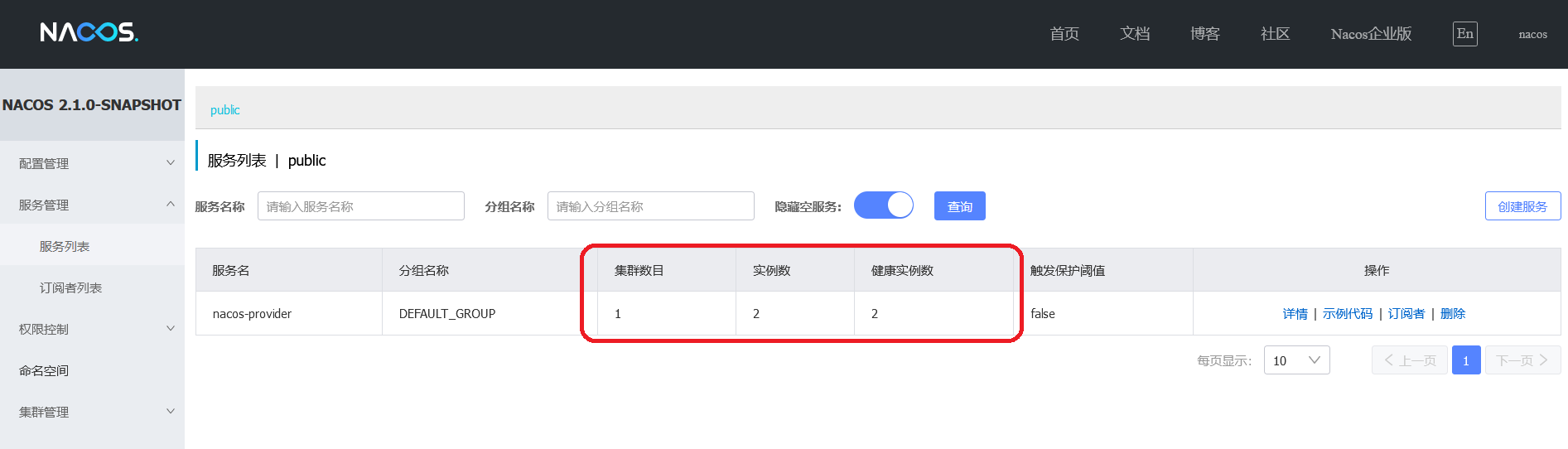Switch language with the En icon

pyautogui.click(x=1464, y=34)
